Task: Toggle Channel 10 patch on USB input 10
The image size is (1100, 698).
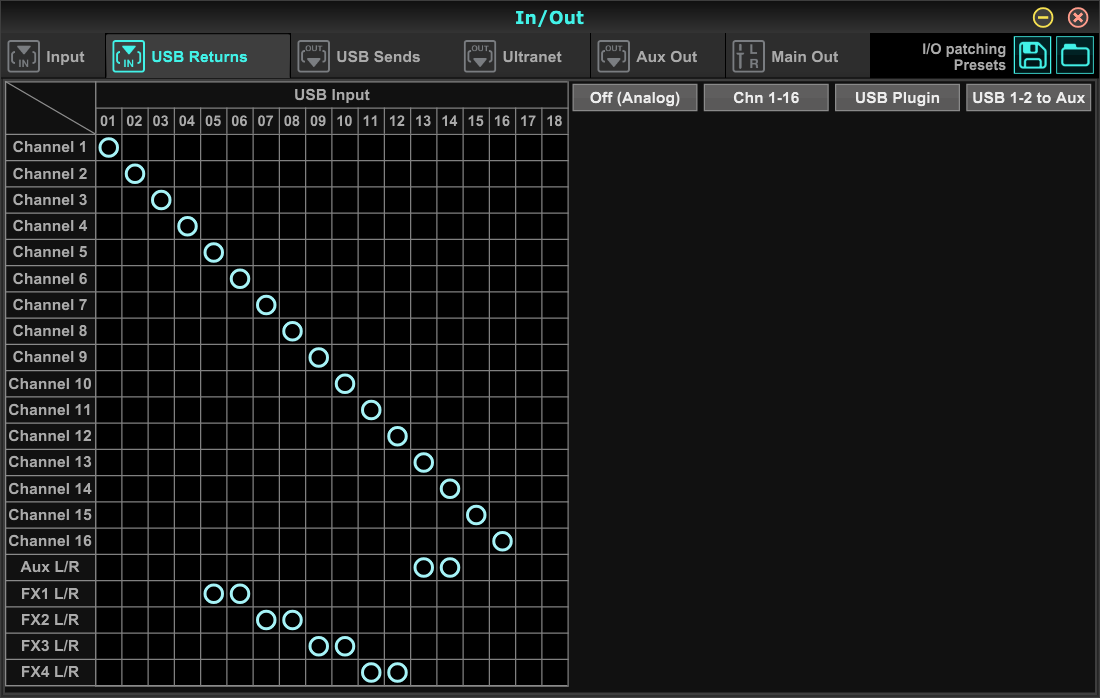Action: point(344,384)
